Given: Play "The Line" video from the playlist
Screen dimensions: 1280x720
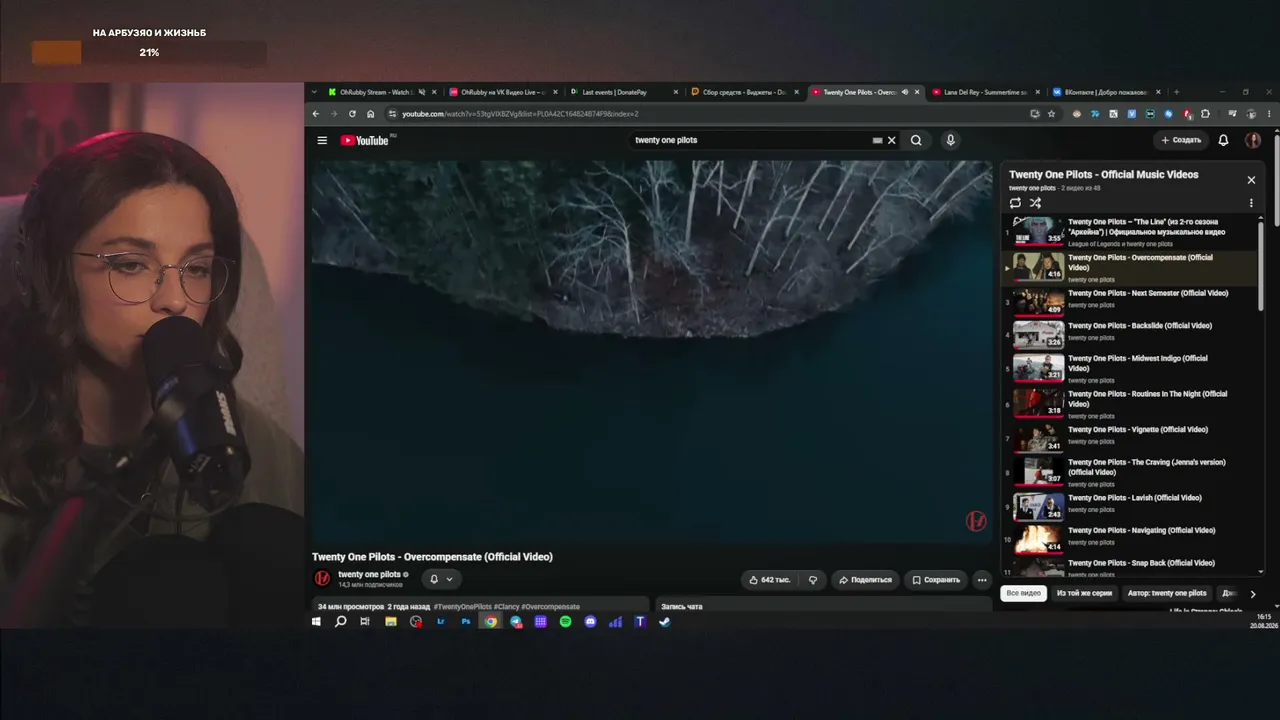Looking at the screenshot, I should pos(1130,232).
